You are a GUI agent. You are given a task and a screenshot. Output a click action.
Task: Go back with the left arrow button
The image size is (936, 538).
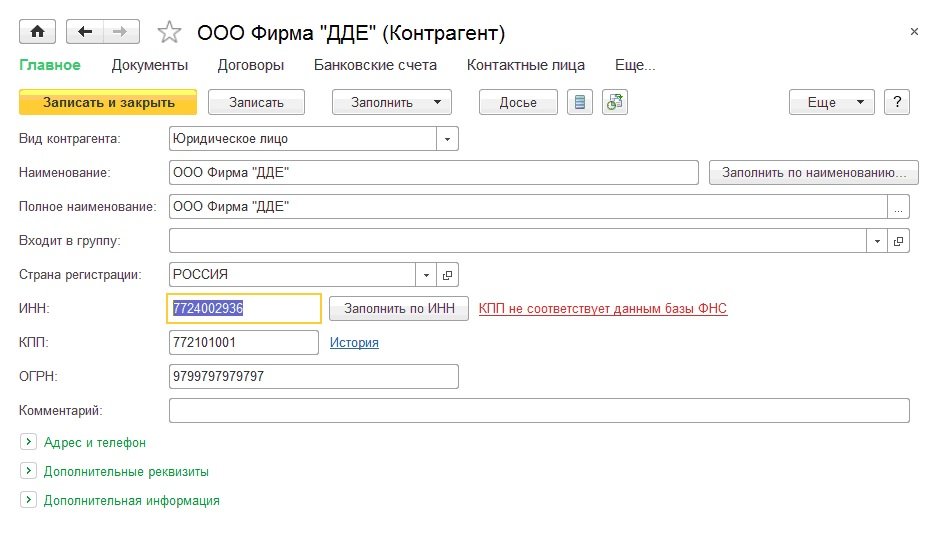[x=84, y=32]
